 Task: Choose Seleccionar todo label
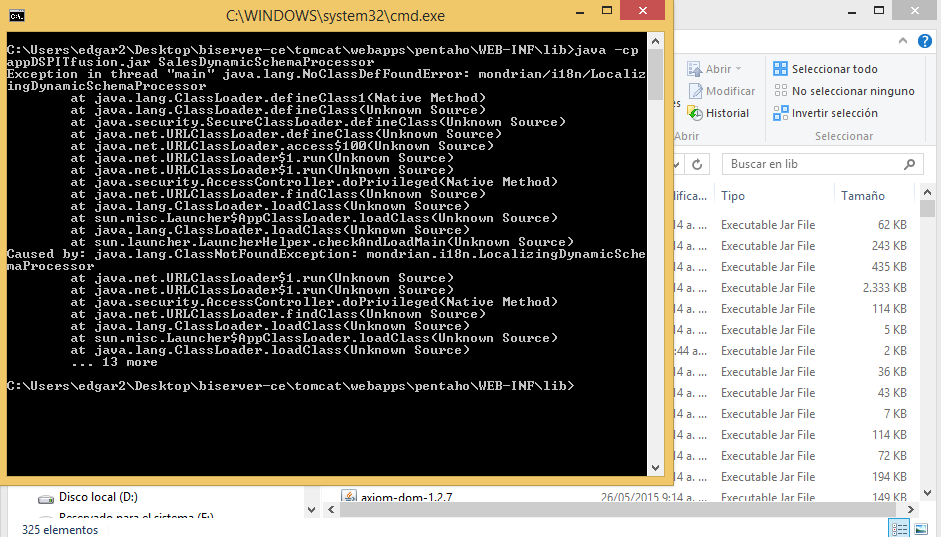click(835, 69)
